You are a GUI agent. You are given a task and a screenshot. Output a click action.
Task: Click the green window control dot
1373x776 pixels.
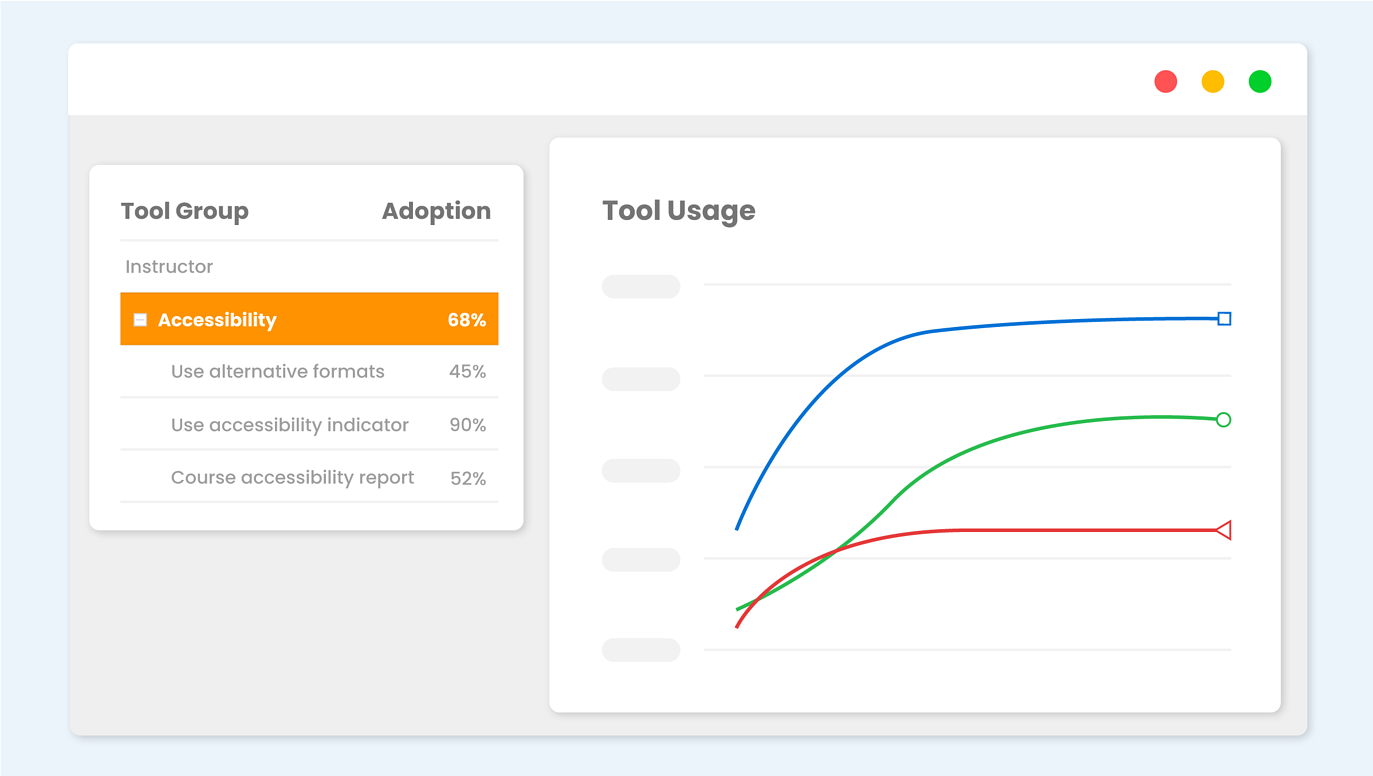point(1260,81)
